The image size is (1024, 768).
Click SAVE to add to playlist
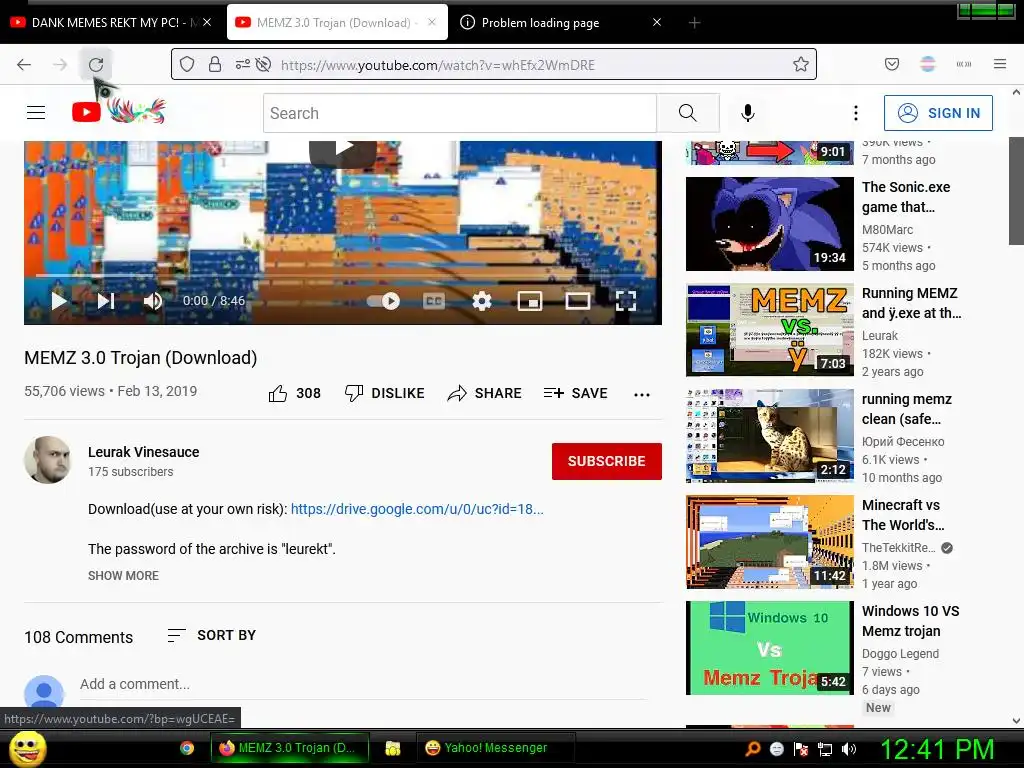575,393
